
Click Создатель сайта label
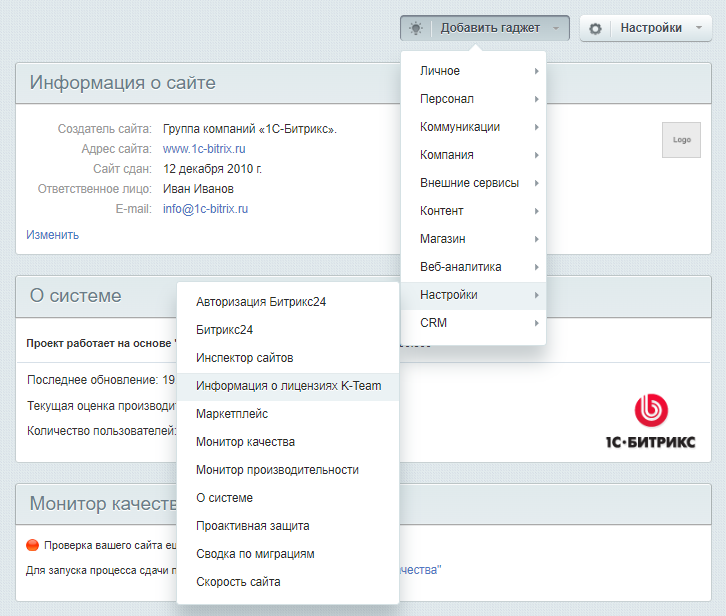[105, 129]
